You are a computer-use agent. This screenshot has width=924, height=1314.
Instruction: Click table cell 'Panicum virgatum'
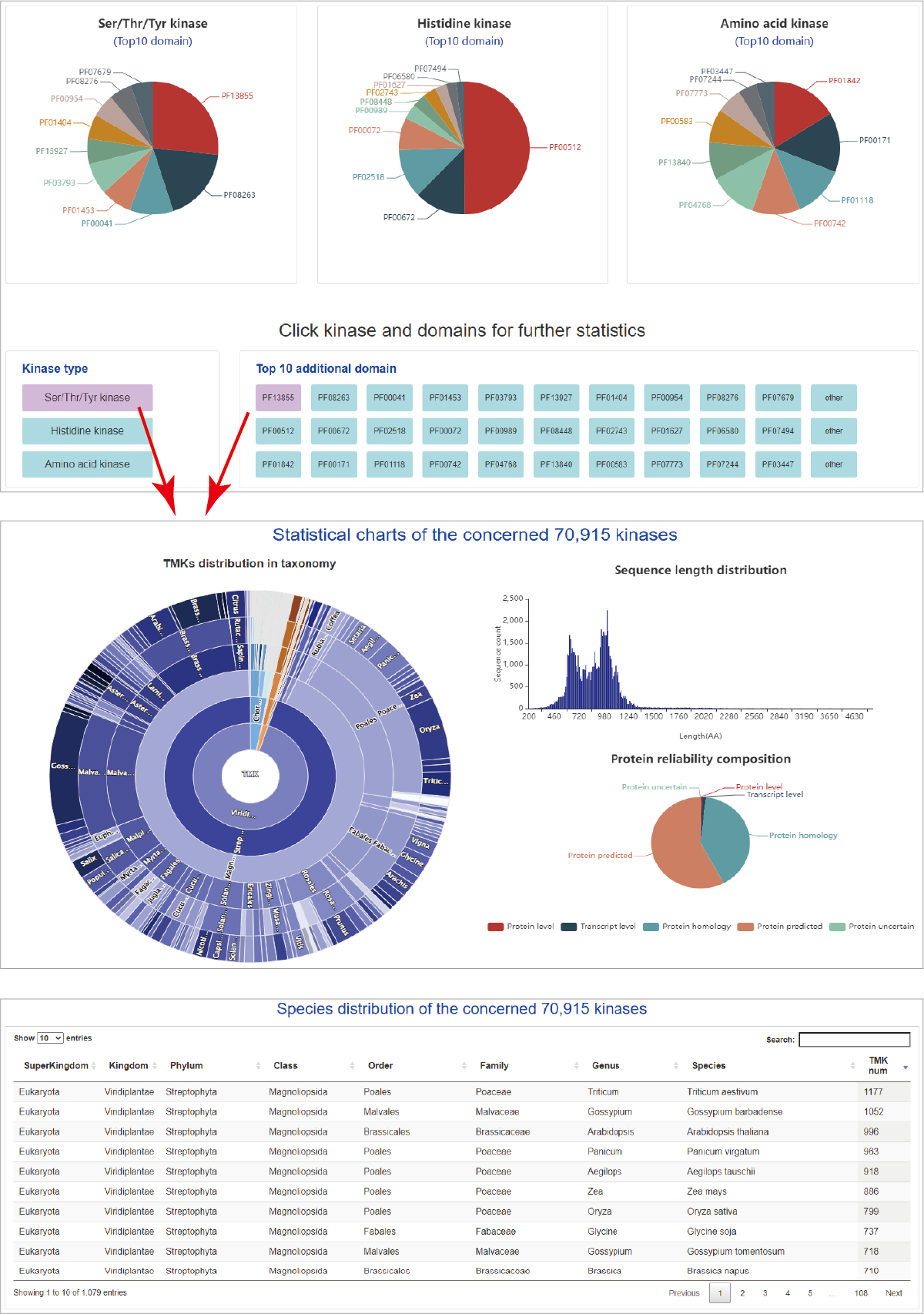[x=723, y=1151]
